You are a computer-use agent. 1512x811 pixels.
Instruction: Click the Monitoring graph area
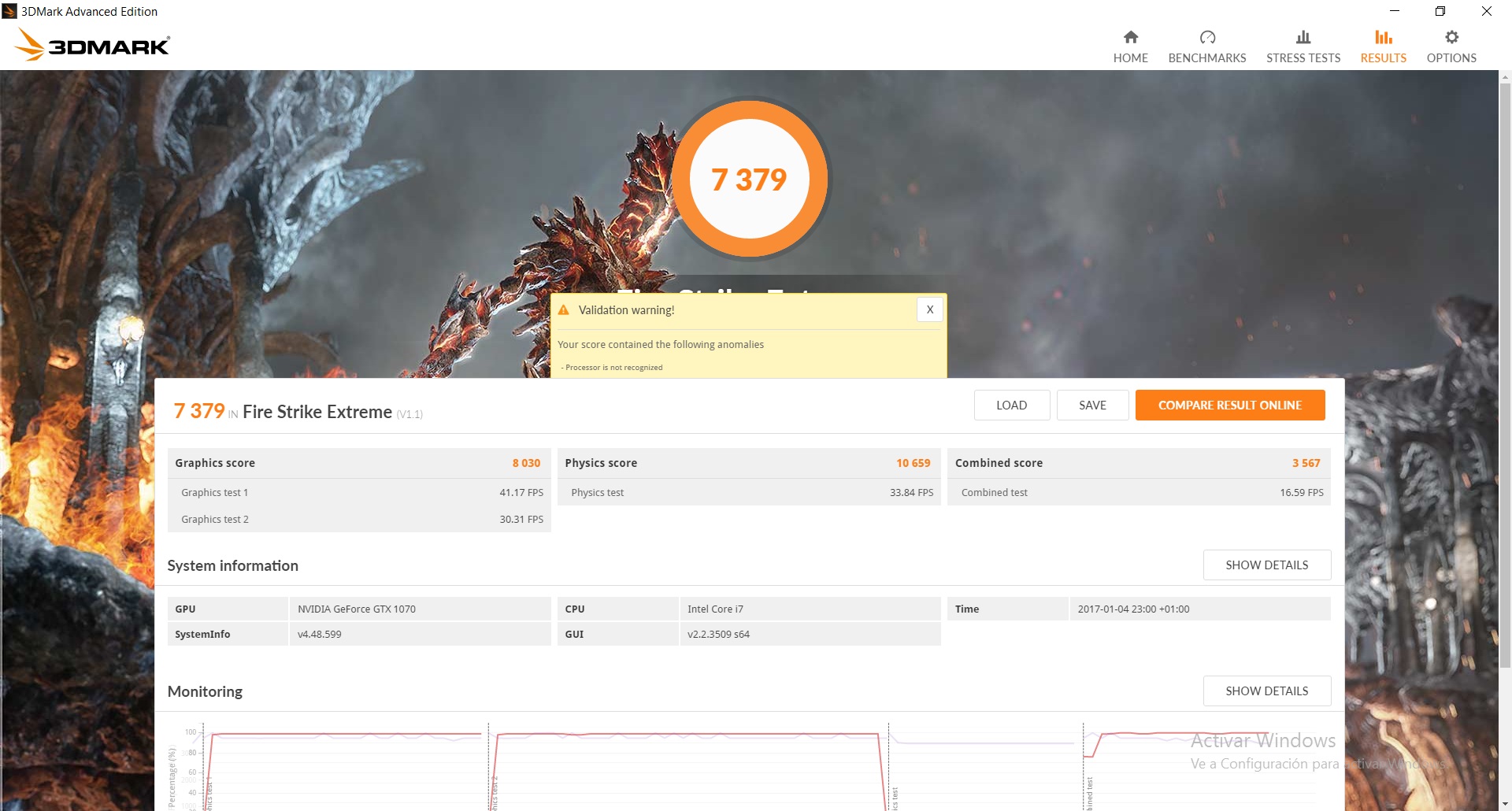[748, 765]
